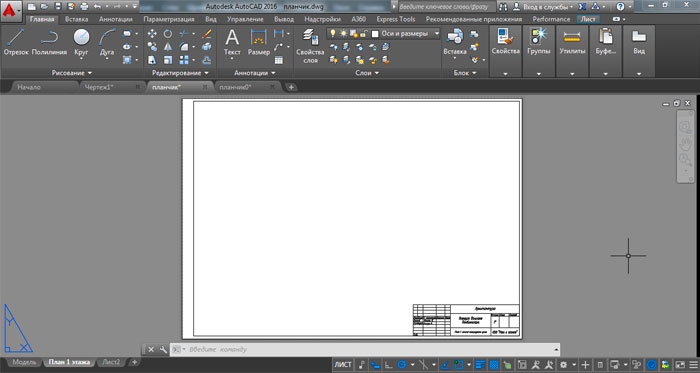Toggle ЛИСТ paper space button
Screen dimensions: 700x373
[x=343, y=365]
